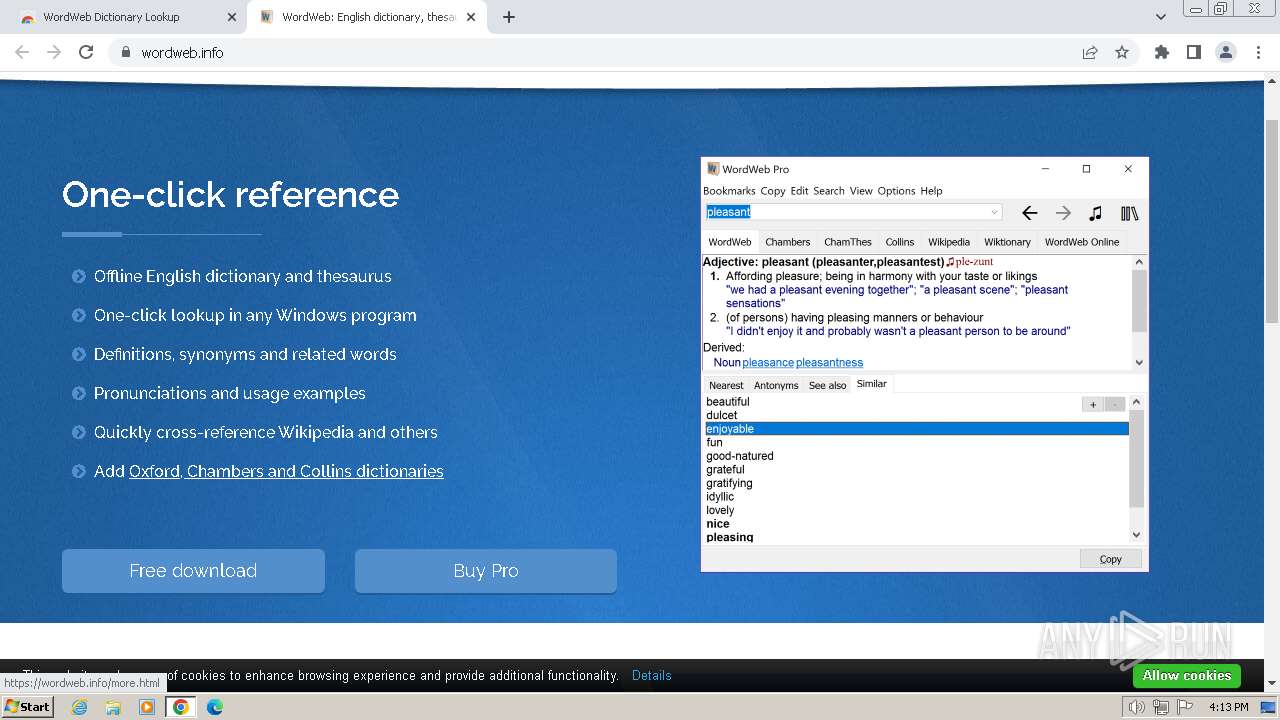Follow the pleasantness derived noun link
Viewport: 1280px width, 720px height.
click(x=829, y=363)
